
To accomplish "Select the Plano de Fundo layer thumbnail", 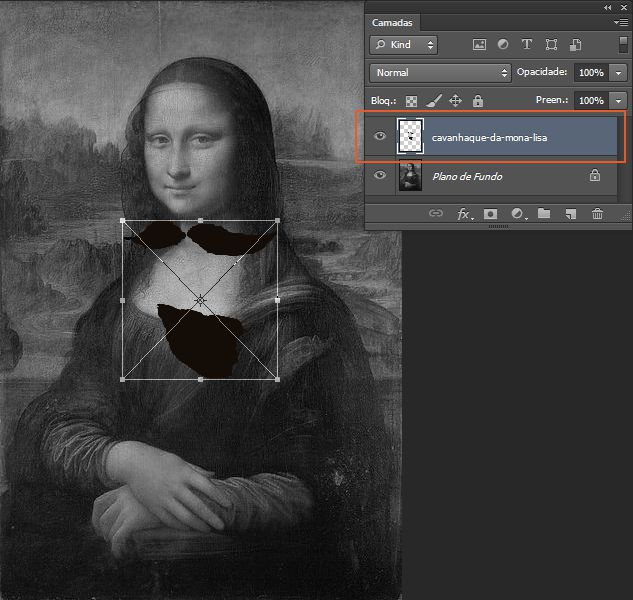I will pos(410,175).
